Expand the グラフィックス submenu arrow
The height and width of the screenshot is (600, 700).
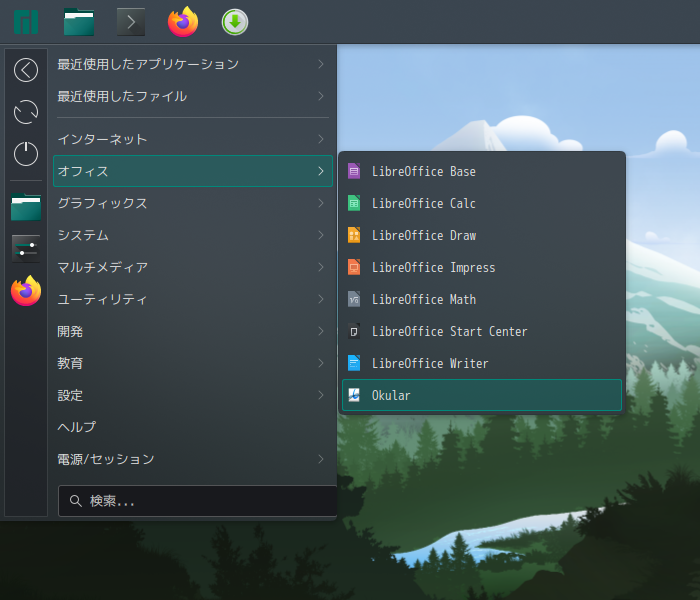pyautogui.click(x=321, y=203)
